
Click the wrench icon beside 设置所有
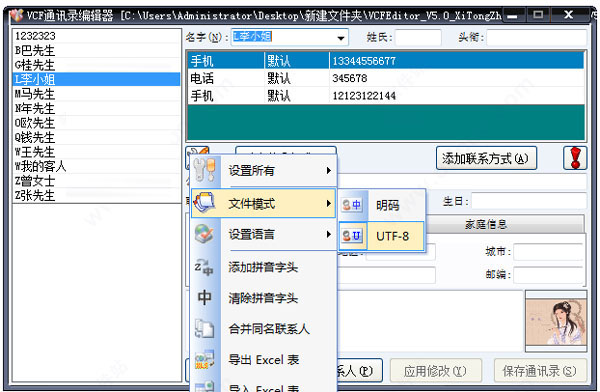(204, 170)
